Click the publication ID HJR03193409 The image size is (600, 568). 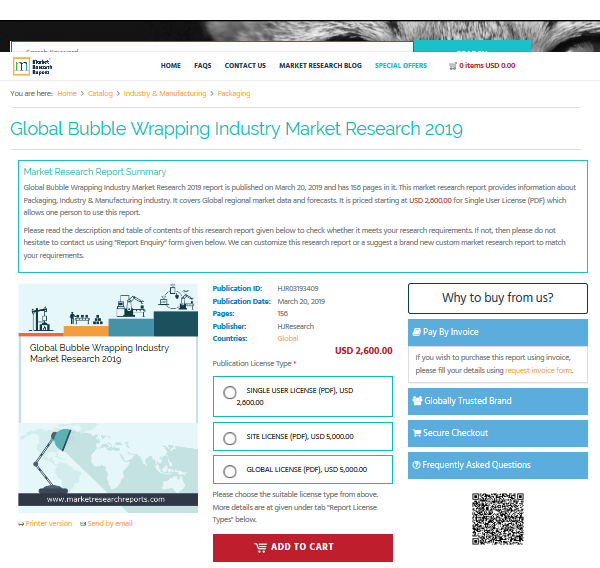tap(298, 289)
